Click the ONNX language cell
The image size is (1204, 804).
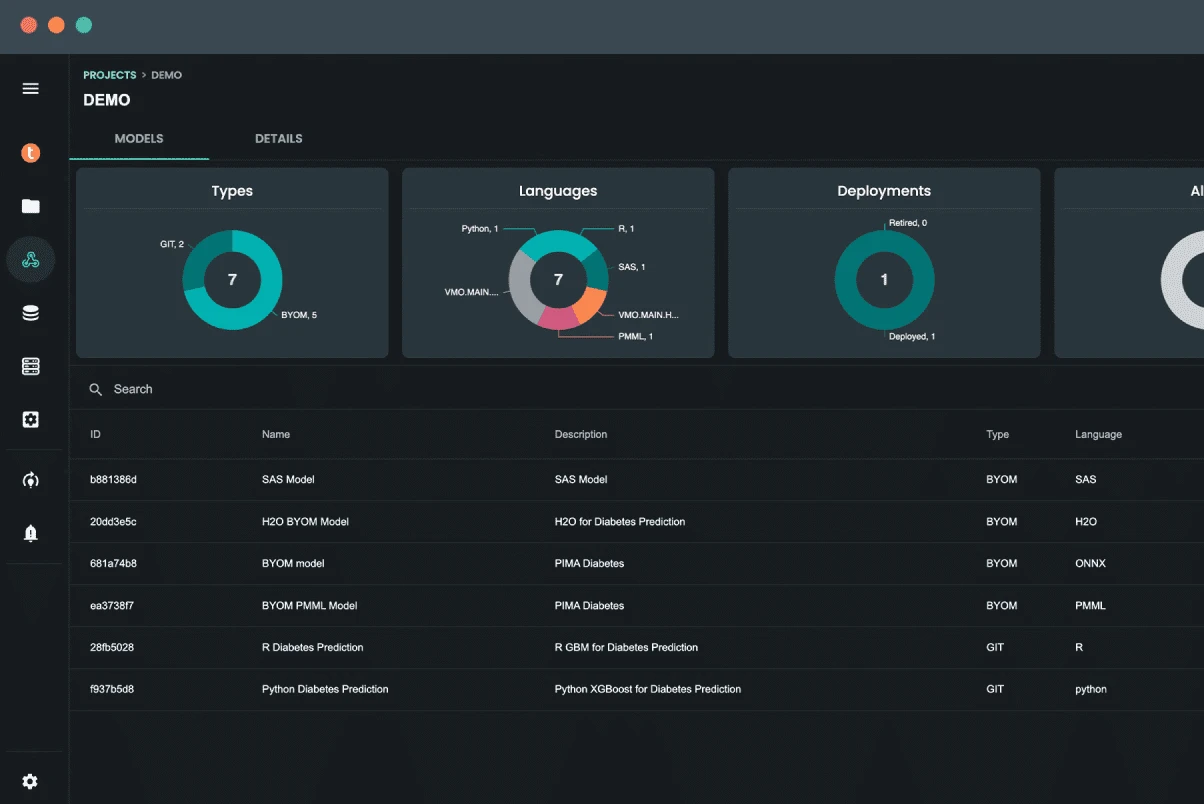pyautogui.click(x=1090, y=563)
